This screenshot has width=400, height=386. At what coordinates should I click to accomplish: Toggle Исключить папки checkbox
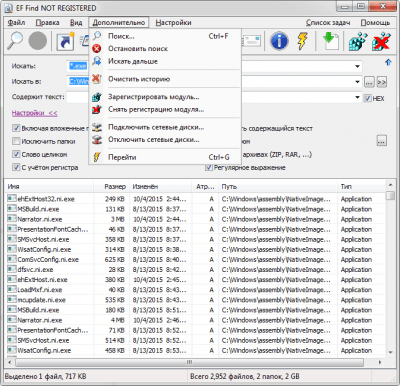(16, 141)
